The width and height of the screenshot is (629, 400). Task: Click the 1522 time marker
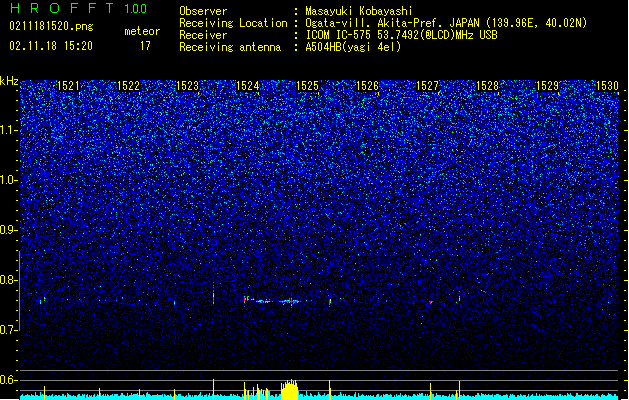[128, 86]
